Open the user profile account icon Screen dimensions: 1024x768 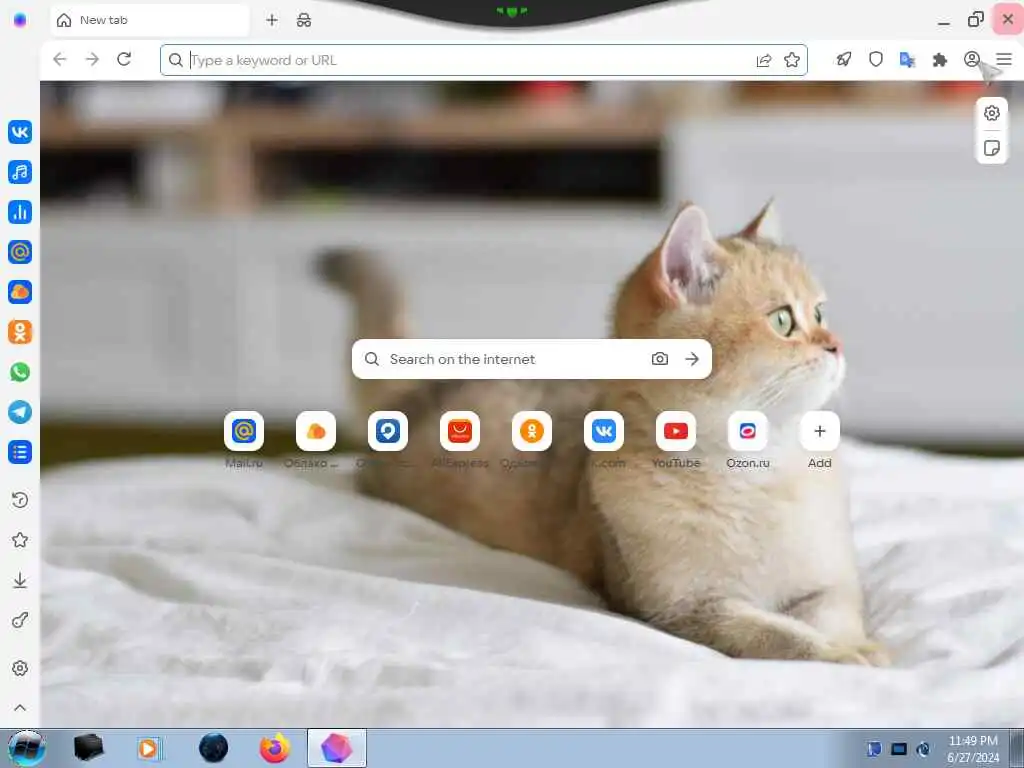pyautogui.click(x=972, y=59)
